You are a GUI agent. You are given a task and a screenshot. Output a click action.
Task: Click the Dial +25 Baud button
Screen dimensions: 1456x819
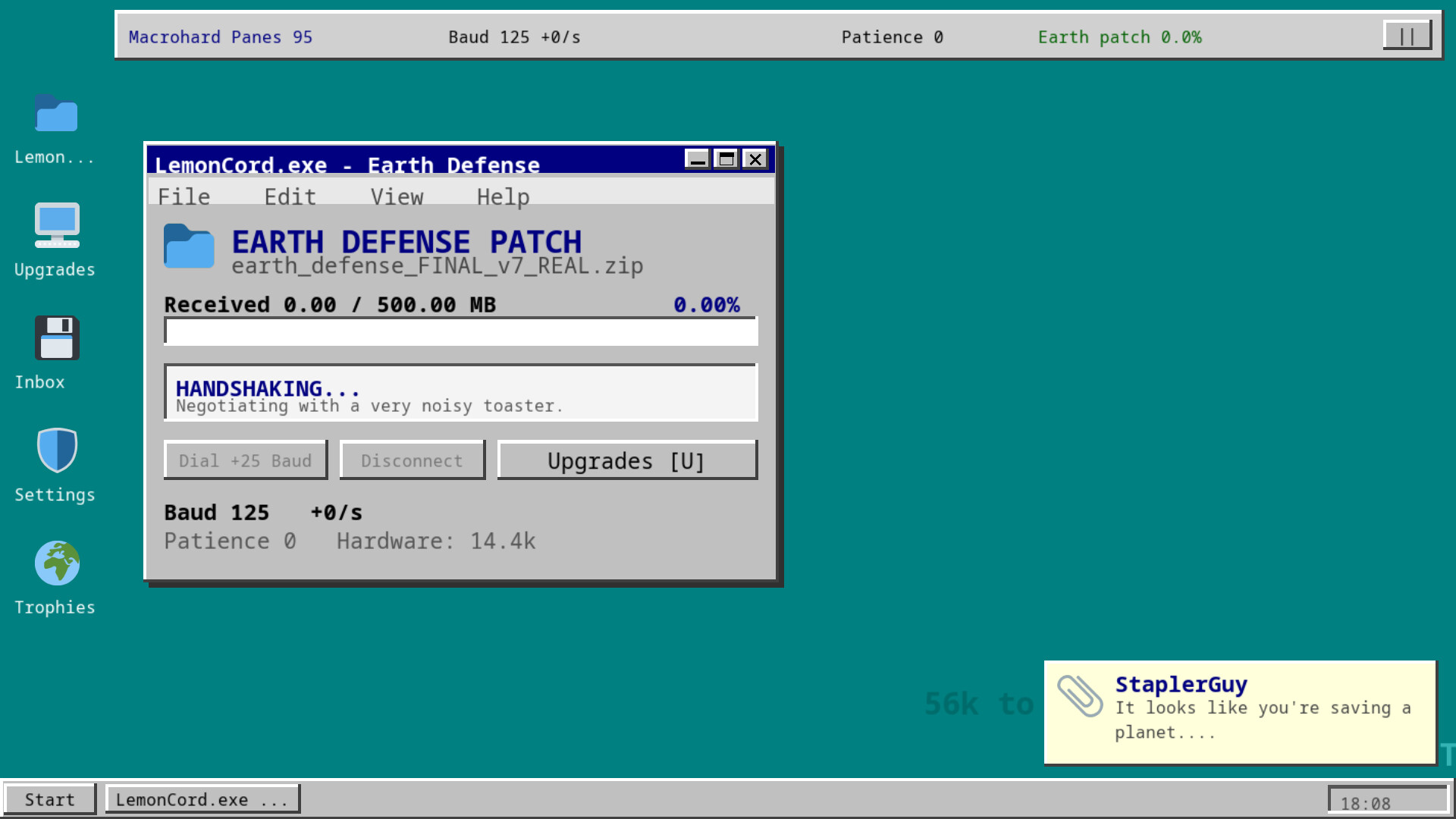coord(246,460)
